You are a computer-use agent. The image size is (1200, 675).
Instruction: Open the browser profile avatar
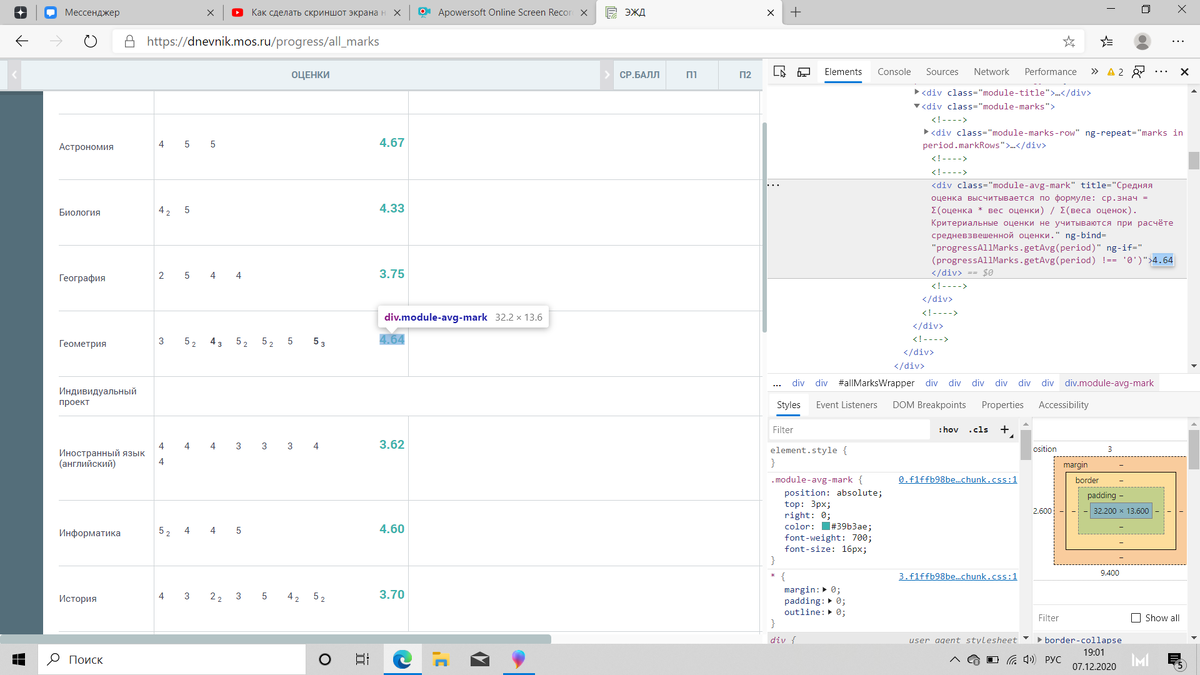pyautogui.click(x=1142, y=42)
